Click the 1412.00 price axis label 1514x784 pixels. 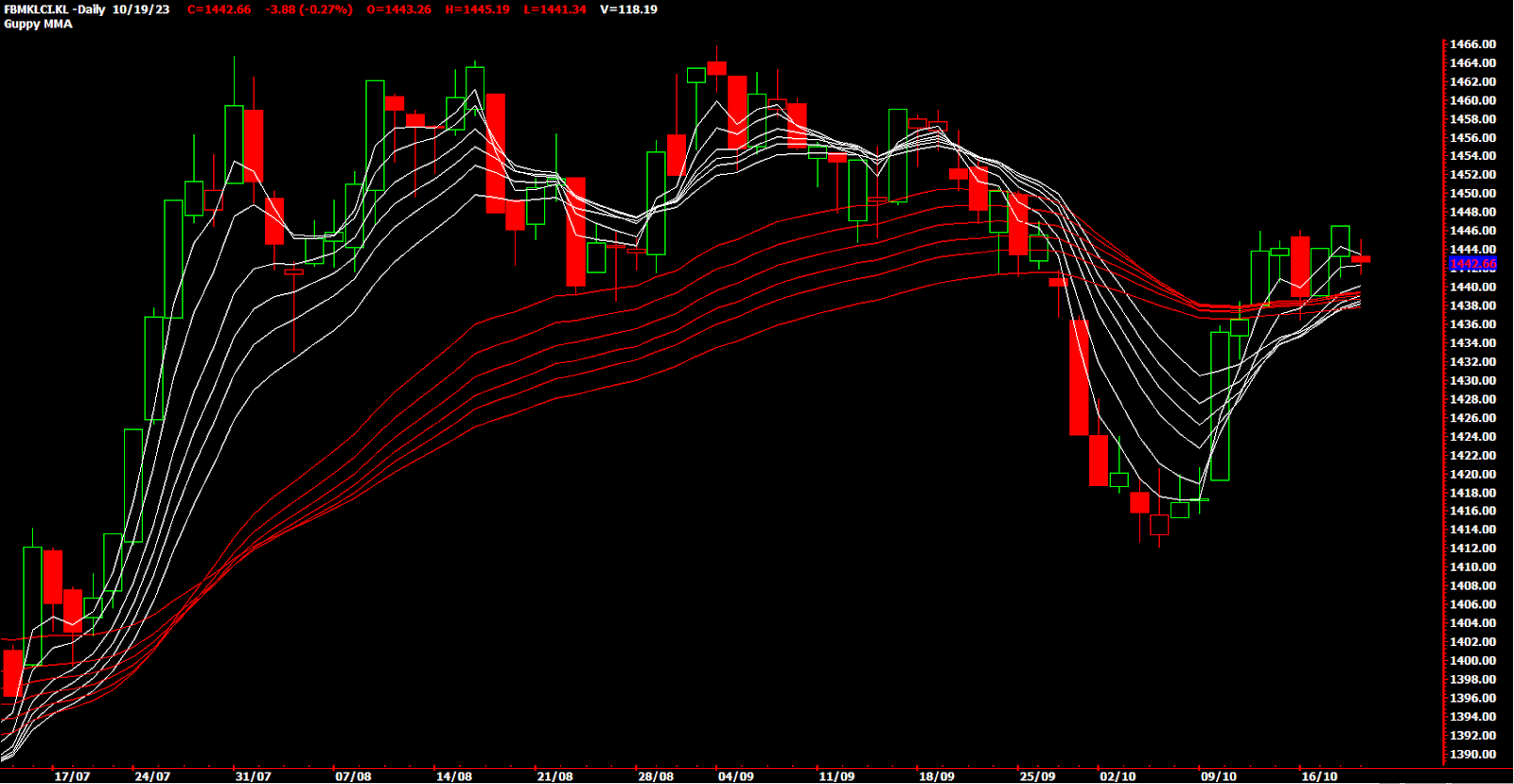pos(1472,549)
